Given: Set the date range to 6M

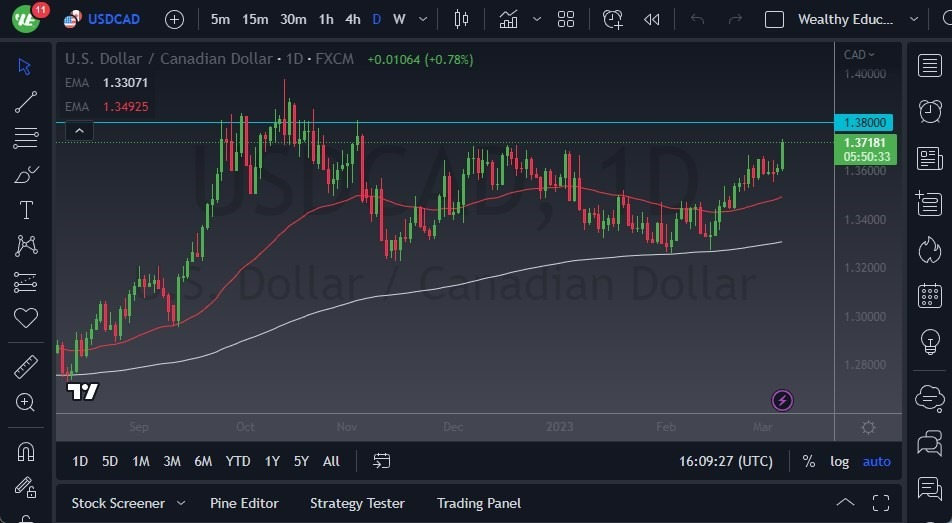Looking at the screenshot, I should 203,462.
